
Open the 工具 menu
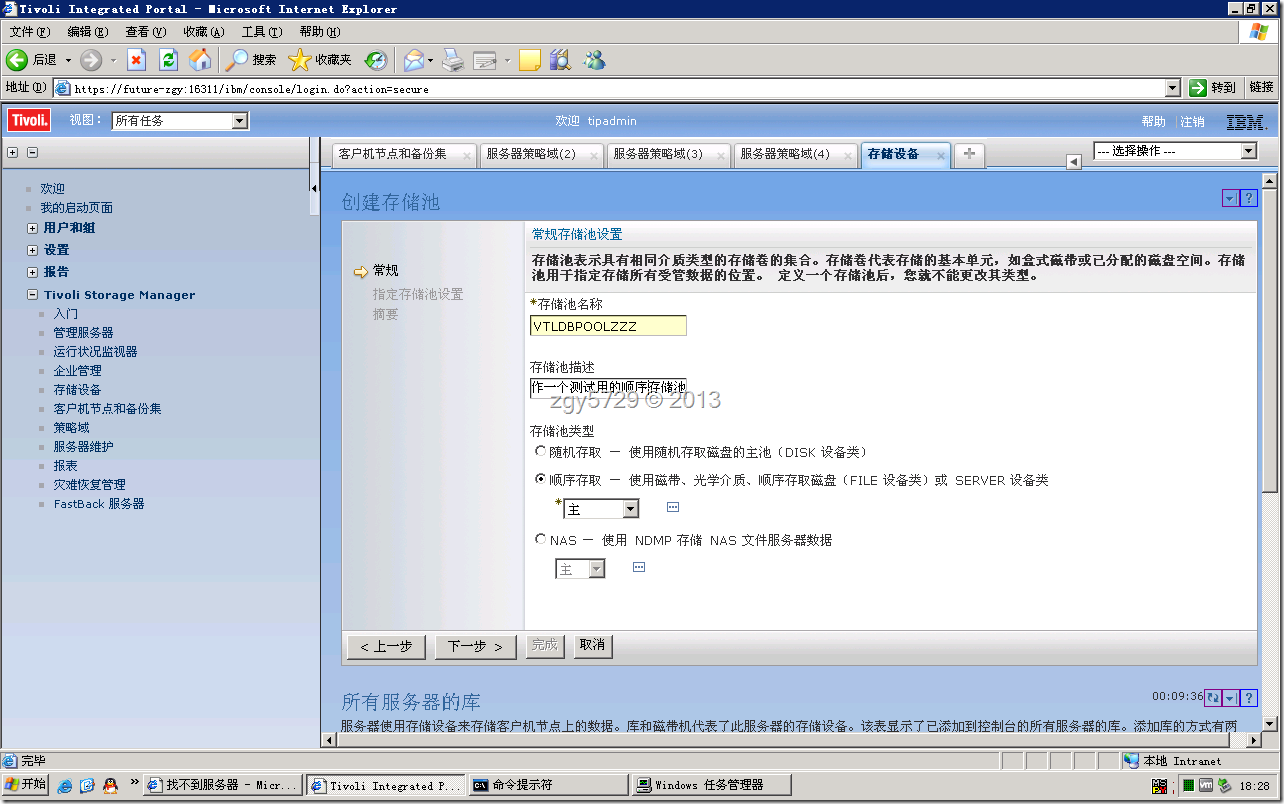click(262, 32)
